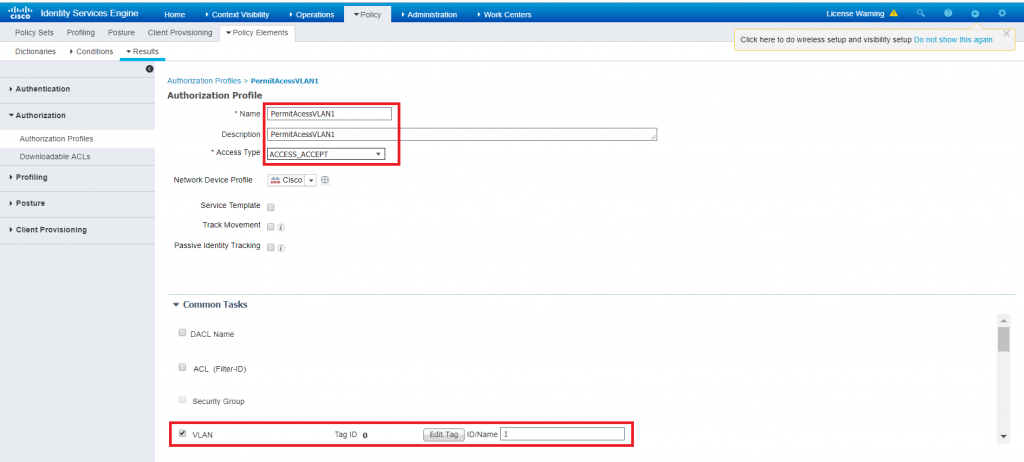This screenshot has height=462, width=1024.
Task: Click the search magnifier icon in header
Action: tap(920, 14)
